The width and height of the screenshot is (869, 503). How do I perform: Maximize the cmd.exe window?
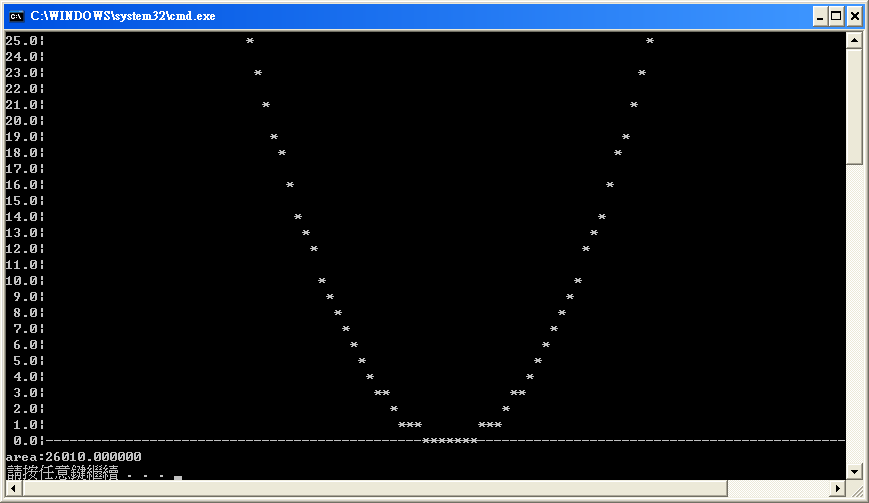pyautogui.click(x=836, y=16)
